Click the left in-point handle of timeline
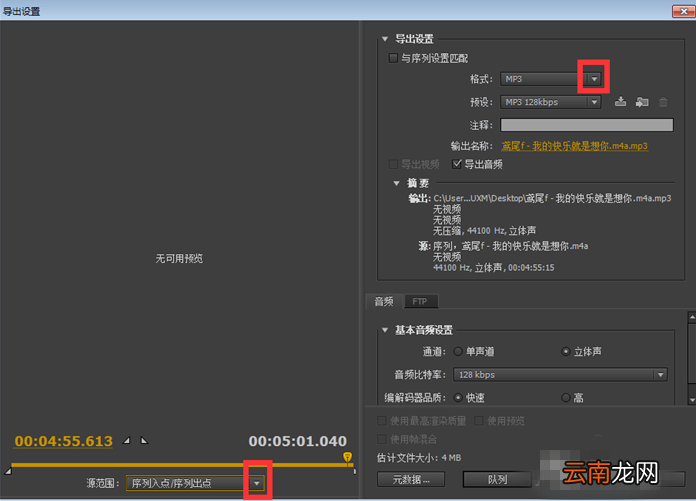 tap(8, 471)
